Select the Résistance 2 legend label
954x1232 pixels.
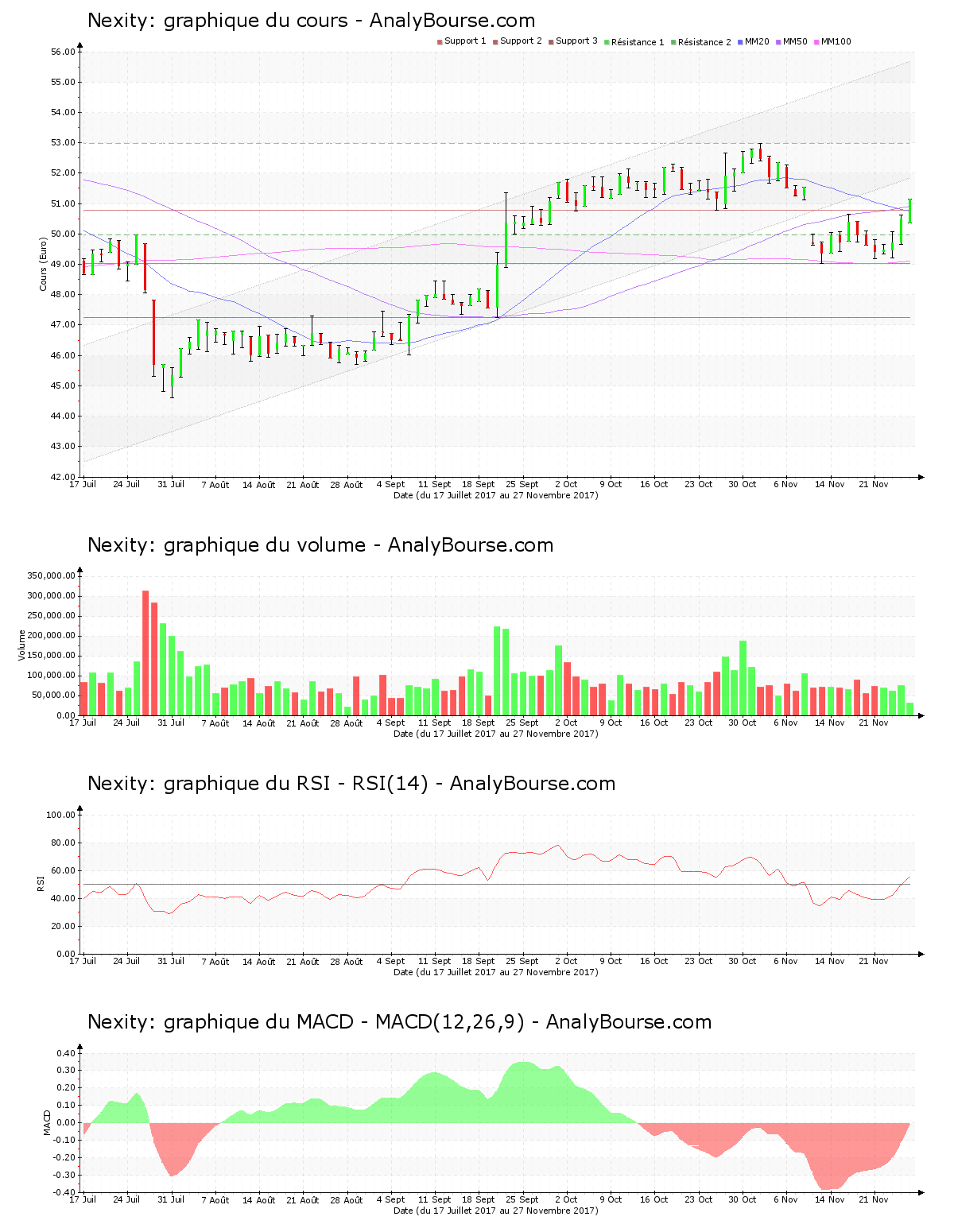(x=704, y=42)
